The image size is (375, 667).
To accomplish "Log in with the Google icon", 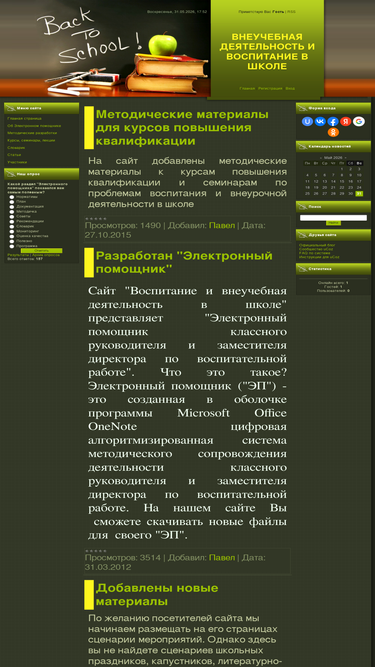I will pyautogui.click(x=359, y=122).
